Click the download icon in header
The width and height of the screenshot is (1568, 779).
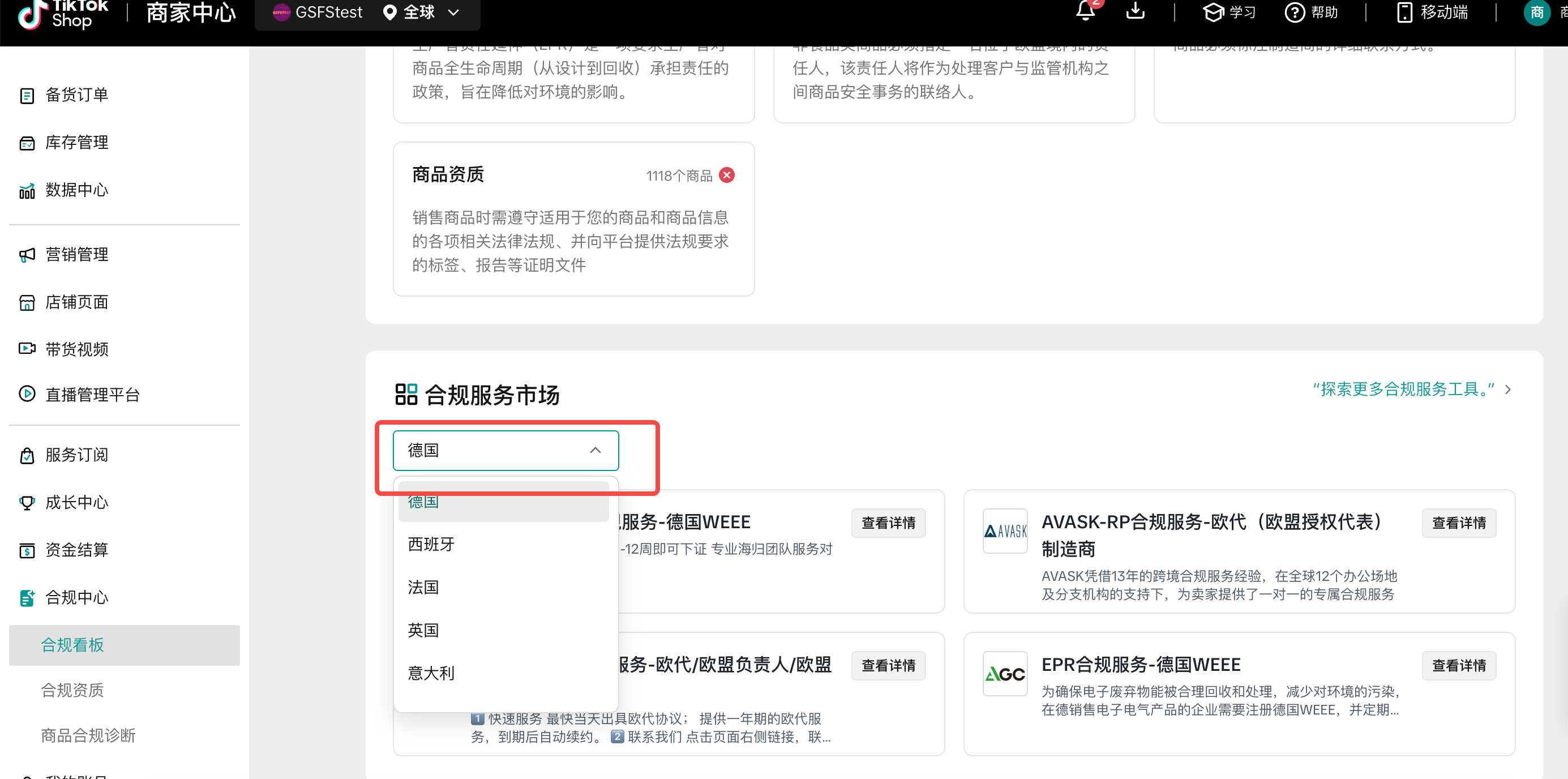(x=1135, y=11)
